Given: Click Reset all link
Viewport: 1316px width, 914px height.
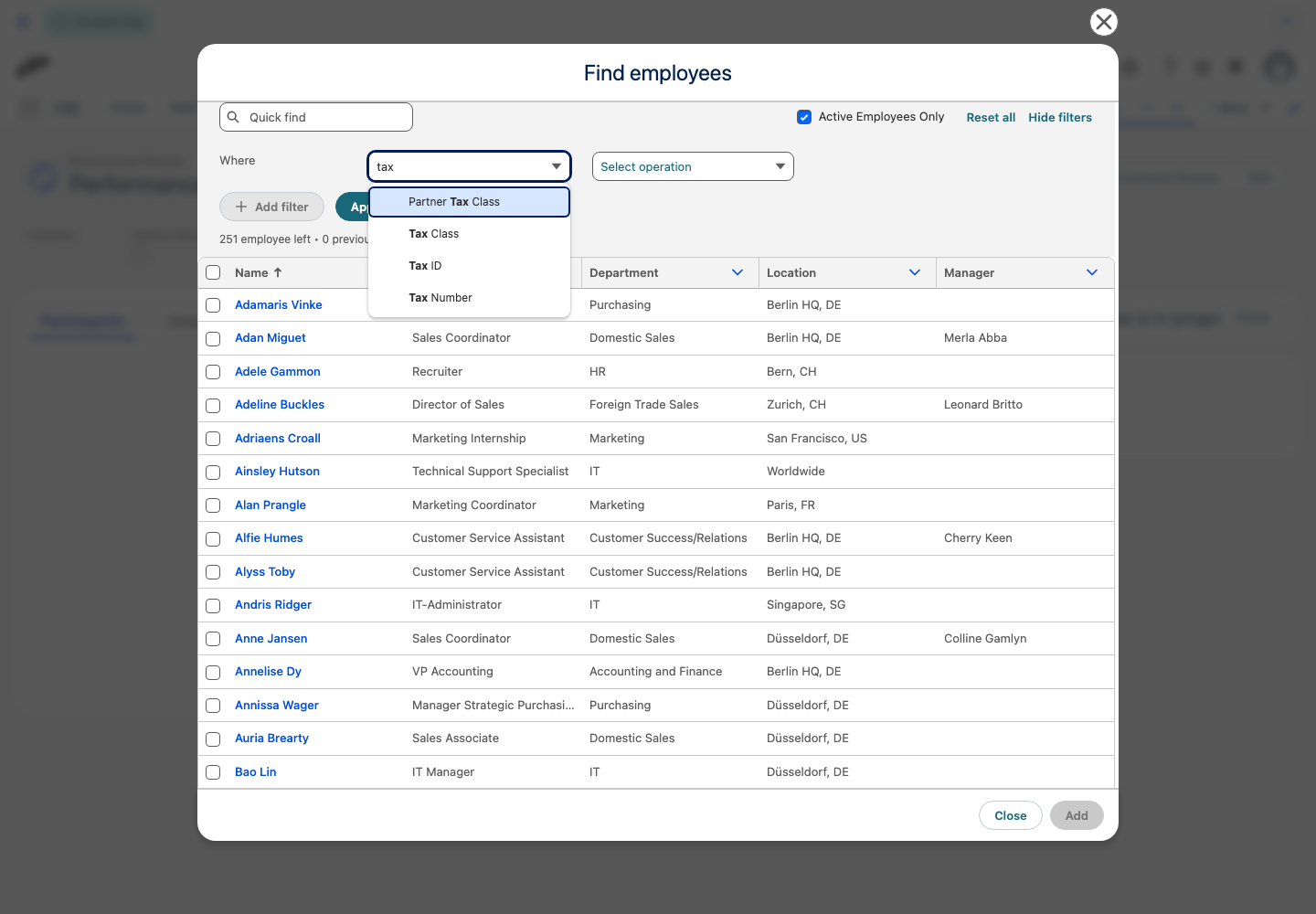Looking at the screenshot, I should point(991,117).
